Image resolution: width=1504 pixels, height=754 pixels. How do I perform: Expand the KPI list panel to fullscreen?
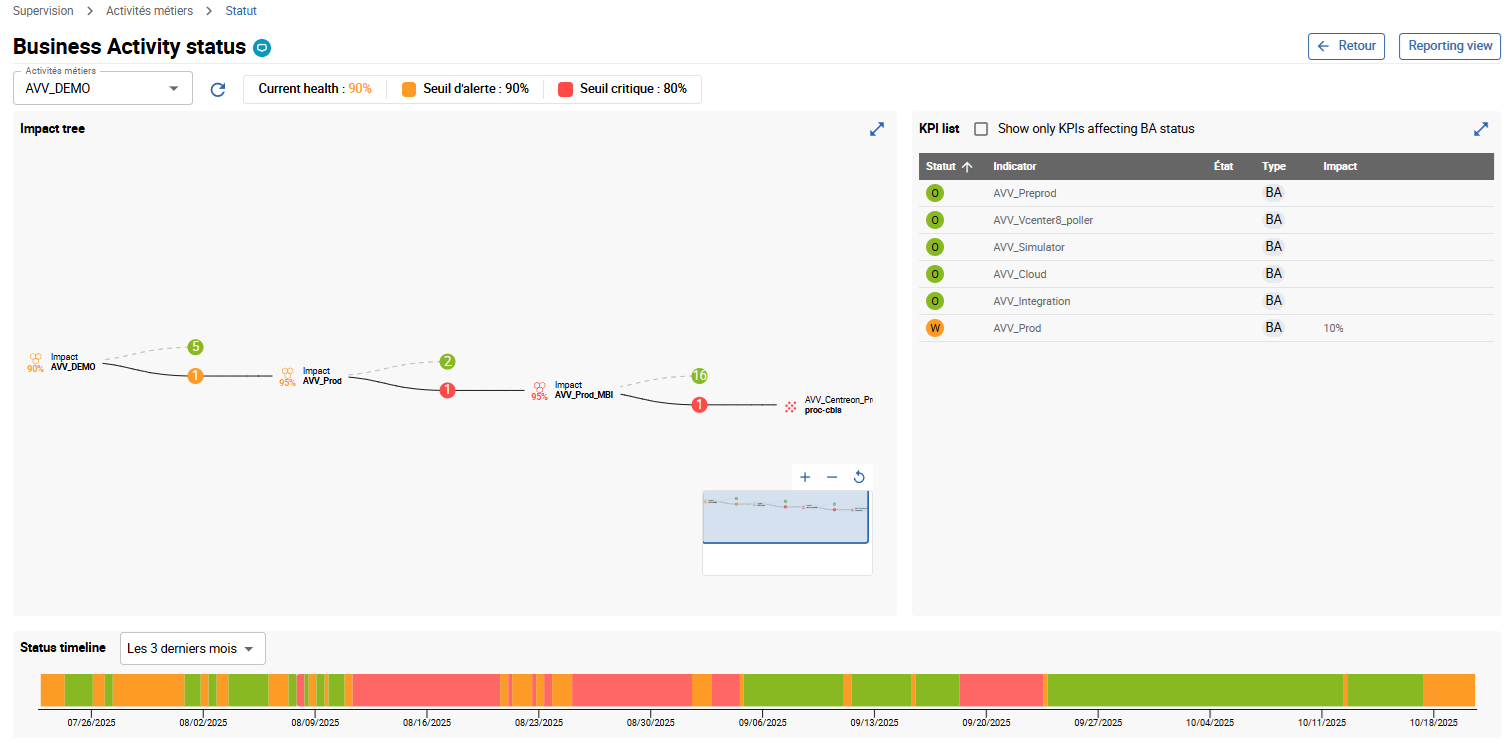point(1481,129)
